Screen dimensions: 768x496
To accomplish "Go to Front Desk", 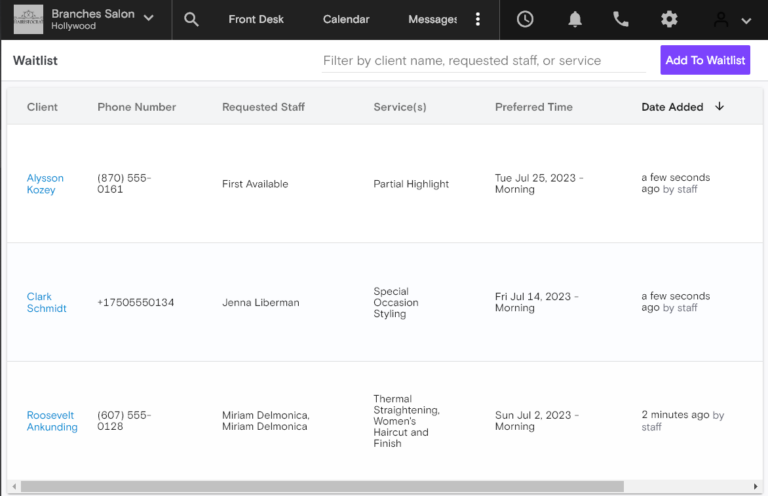I will pyautogui.click(x=256, y=20).
